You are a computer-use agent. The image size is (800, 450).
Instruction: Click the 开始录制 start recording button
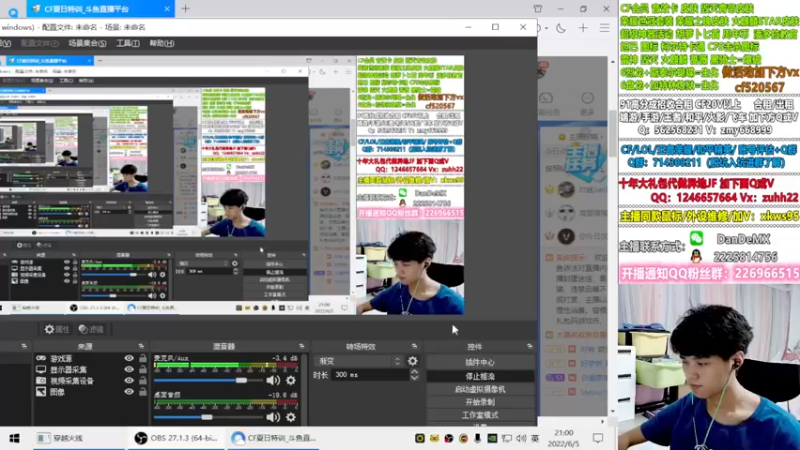click(480, 402)
